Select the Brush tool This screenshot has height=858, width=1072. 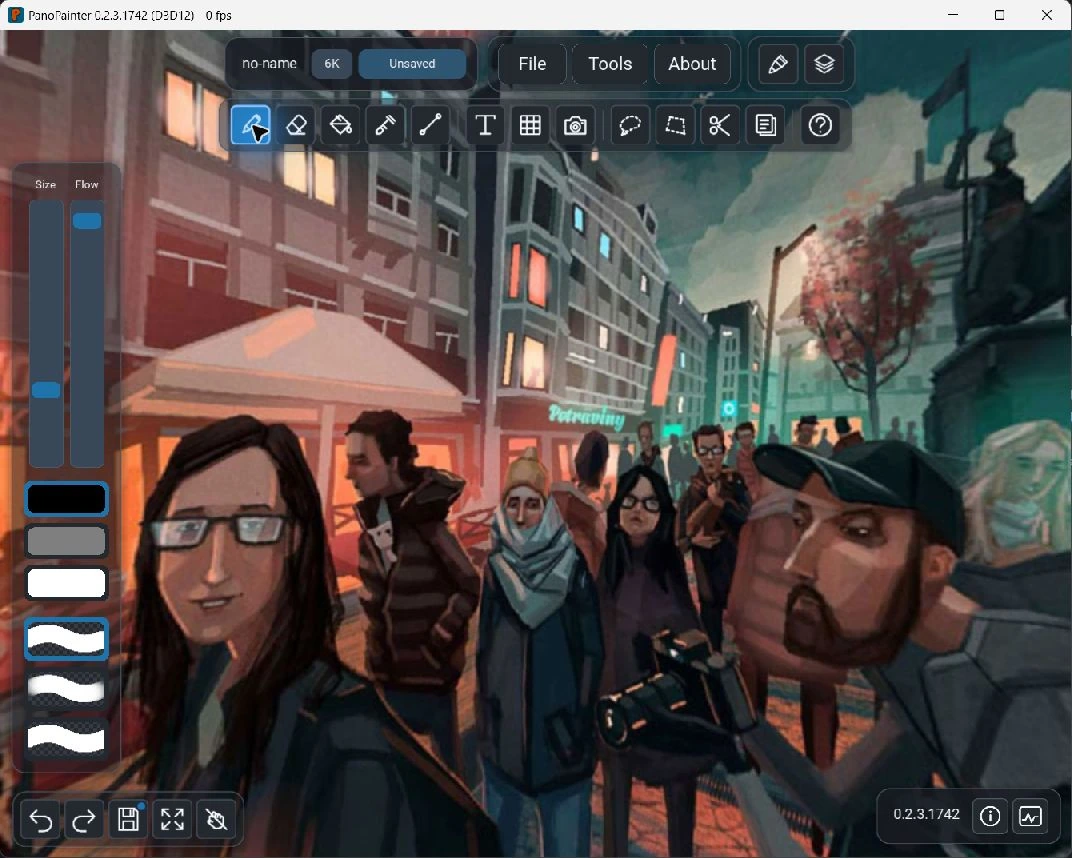pos(250,125)
